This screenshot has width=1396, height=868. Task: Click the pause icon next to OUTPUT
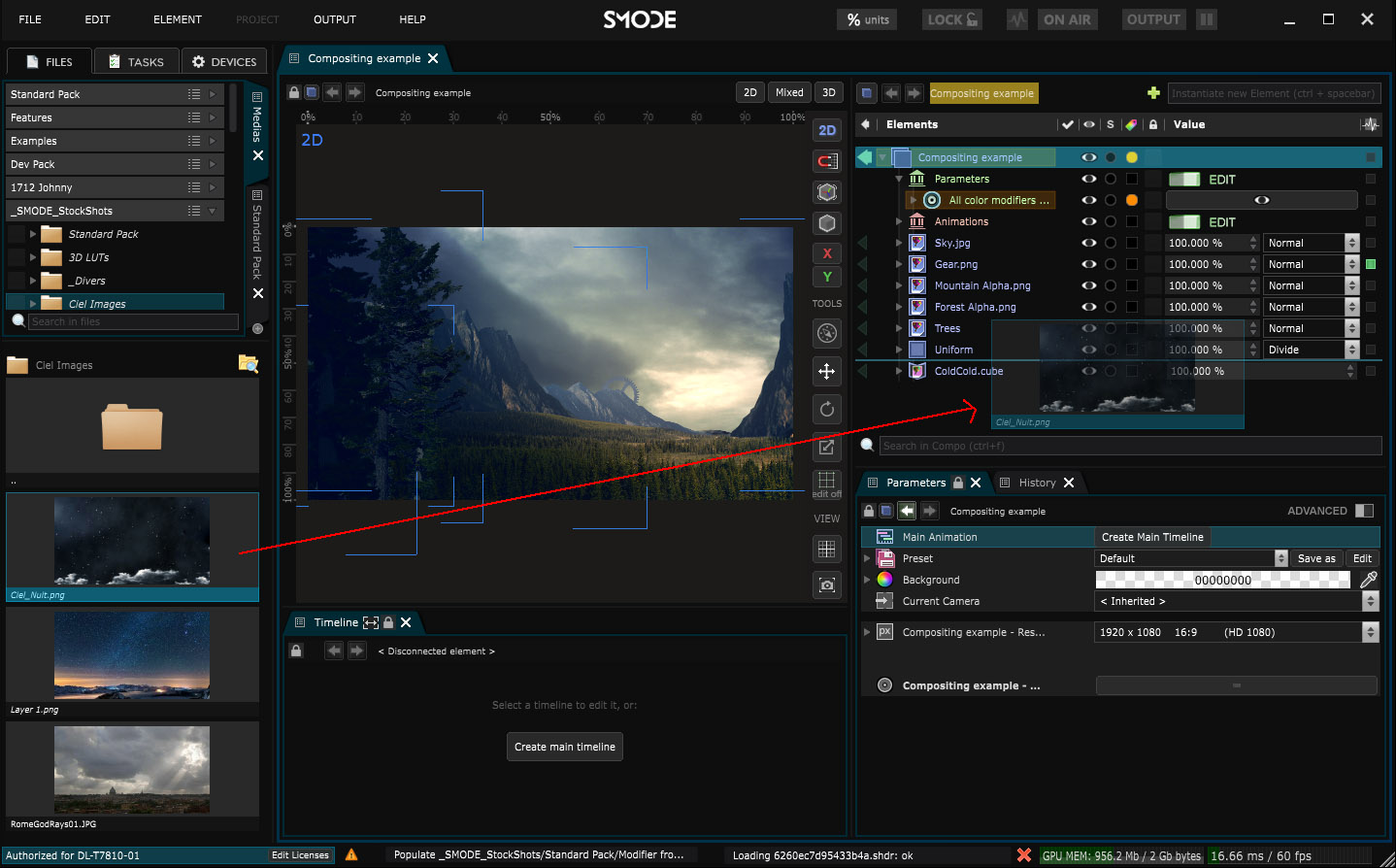(1206, 19)
